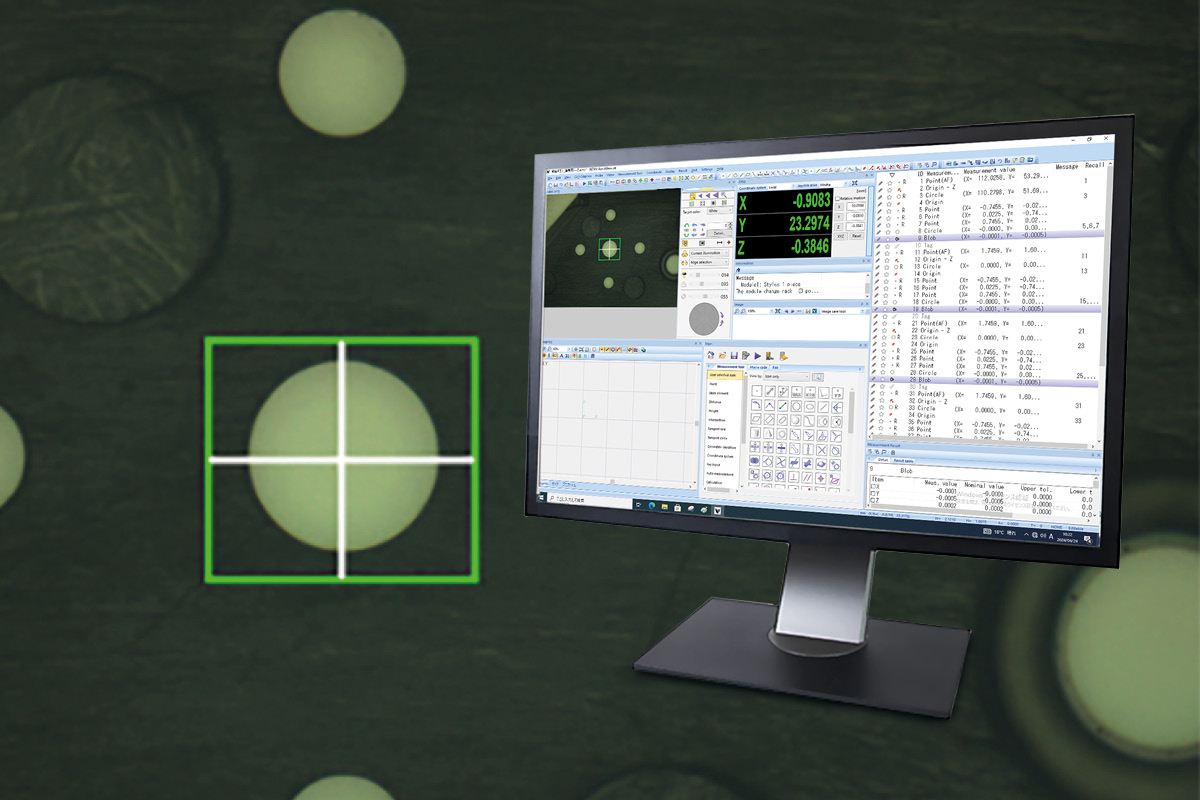1200x800 pixels.
Task: Click the Detail... button in the camera panel
Action: (719, 232)
